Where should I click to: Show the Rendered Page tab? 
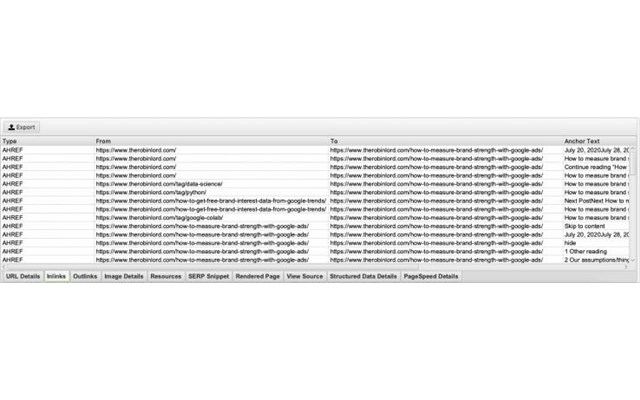[x=258, y=276]
